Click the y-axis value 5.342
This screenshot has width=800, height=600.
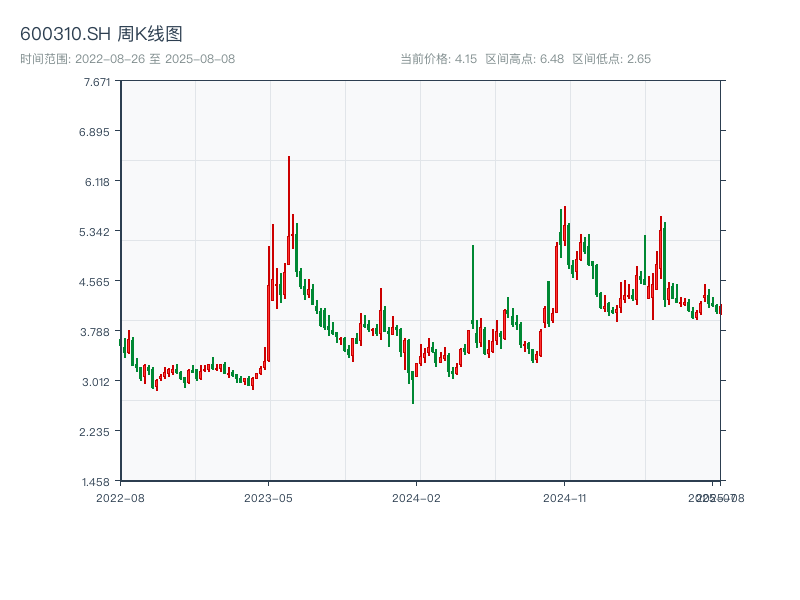[94, 232]
